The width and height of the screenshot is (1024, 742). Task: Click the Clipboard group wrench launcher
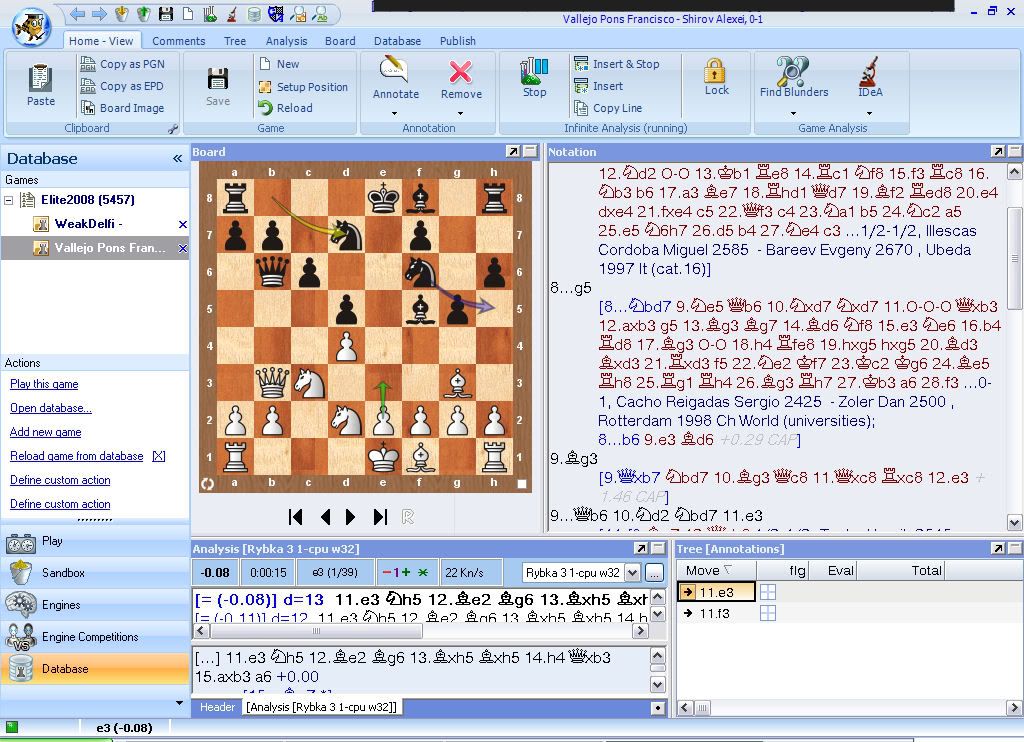click(x=173, y=129)
